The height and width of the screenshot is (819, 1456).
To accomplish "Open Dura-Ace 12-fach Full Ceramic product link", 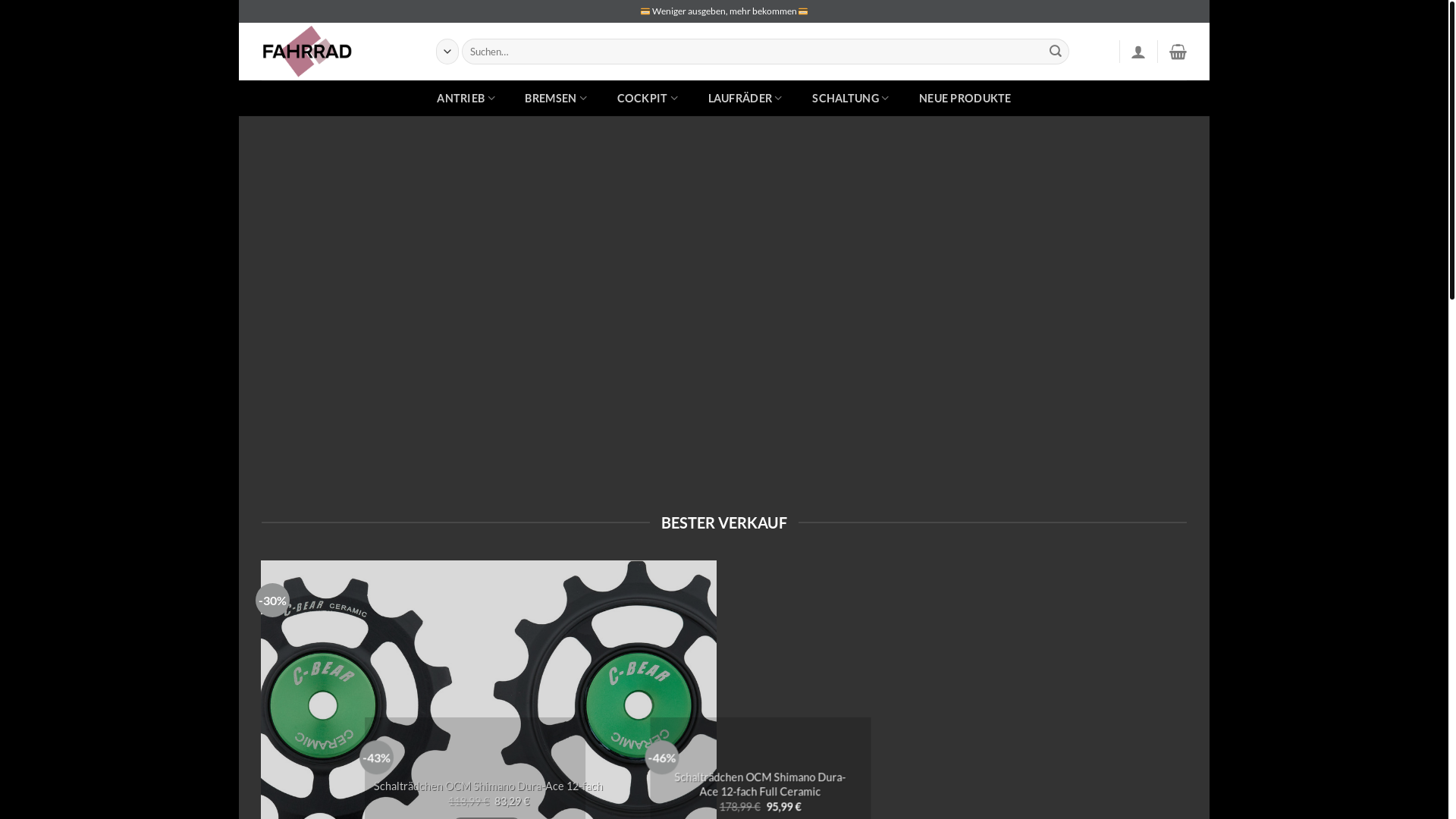I will (x=760, y=784).
